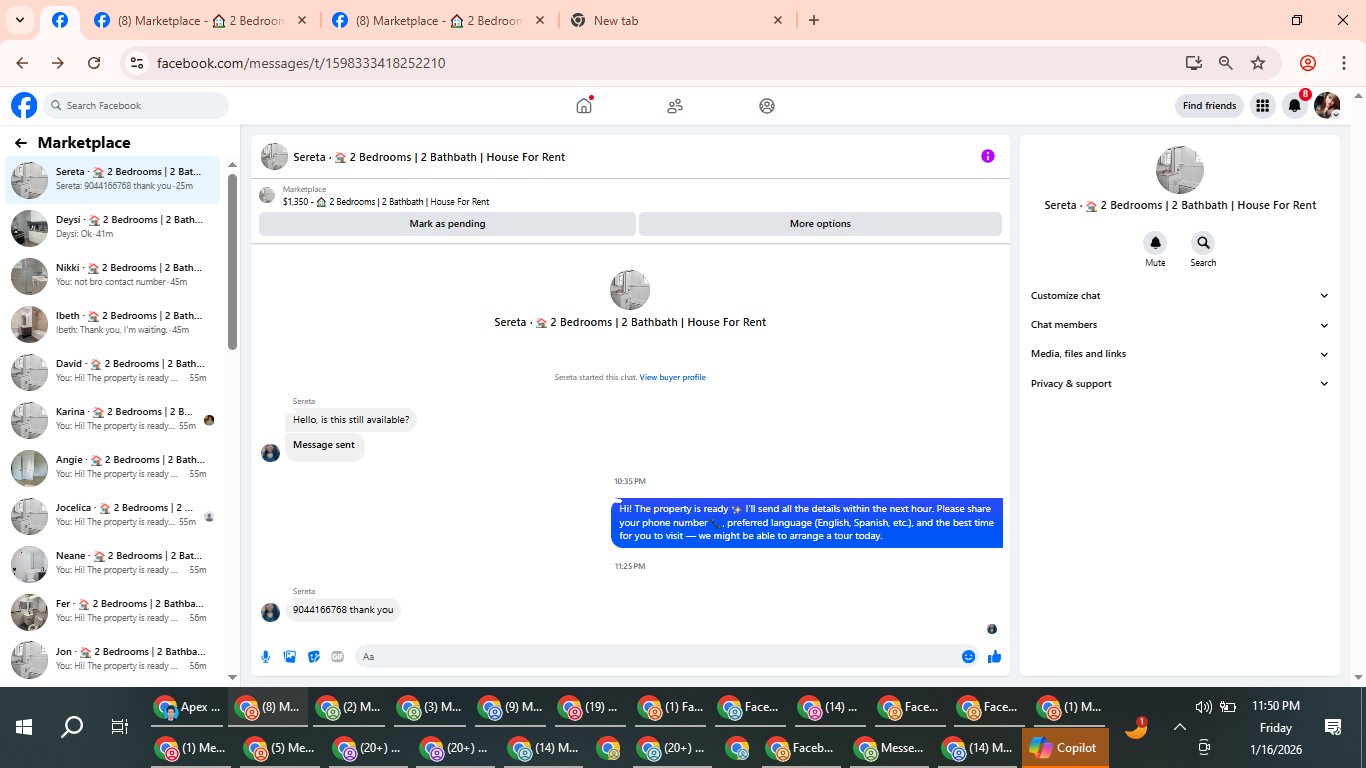Click the Facebook logo
Image resolution: width=1366 pixels, height=768 pixels.
point(24,105)
